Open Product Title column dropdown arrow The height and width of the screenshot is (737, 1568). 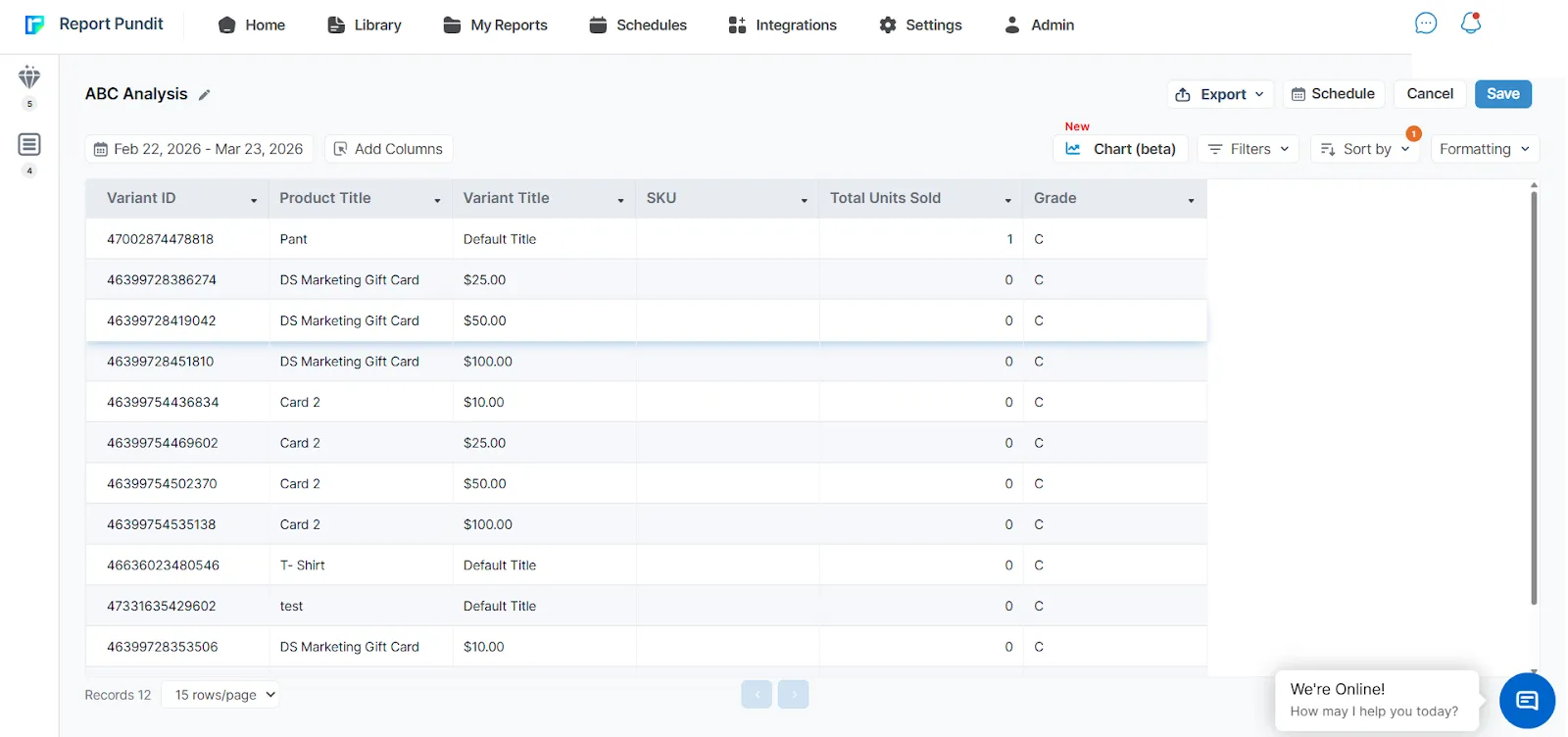437,200
